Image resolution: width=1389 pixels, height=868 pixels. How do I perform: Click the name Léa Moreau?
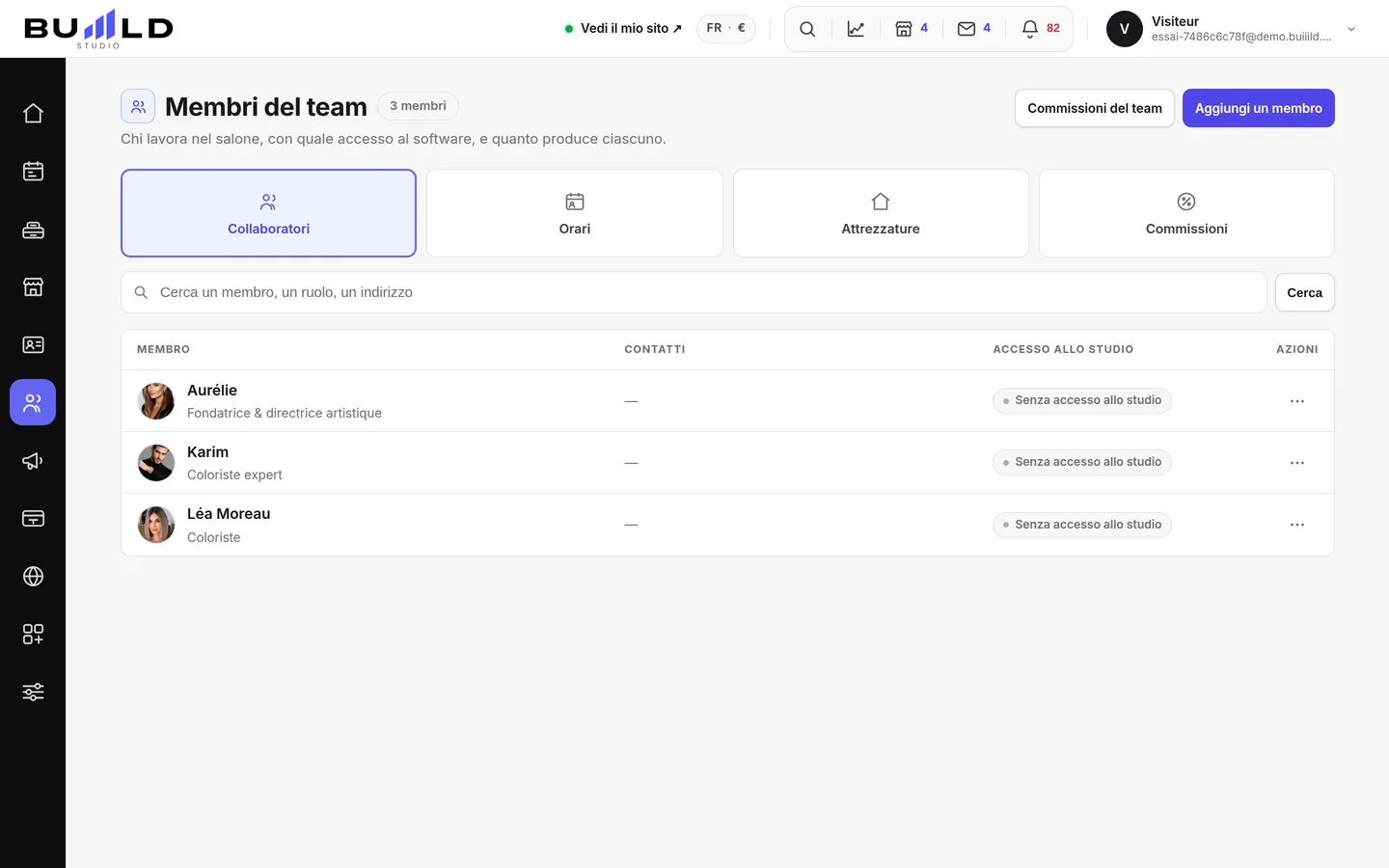[x=229, y=513]
